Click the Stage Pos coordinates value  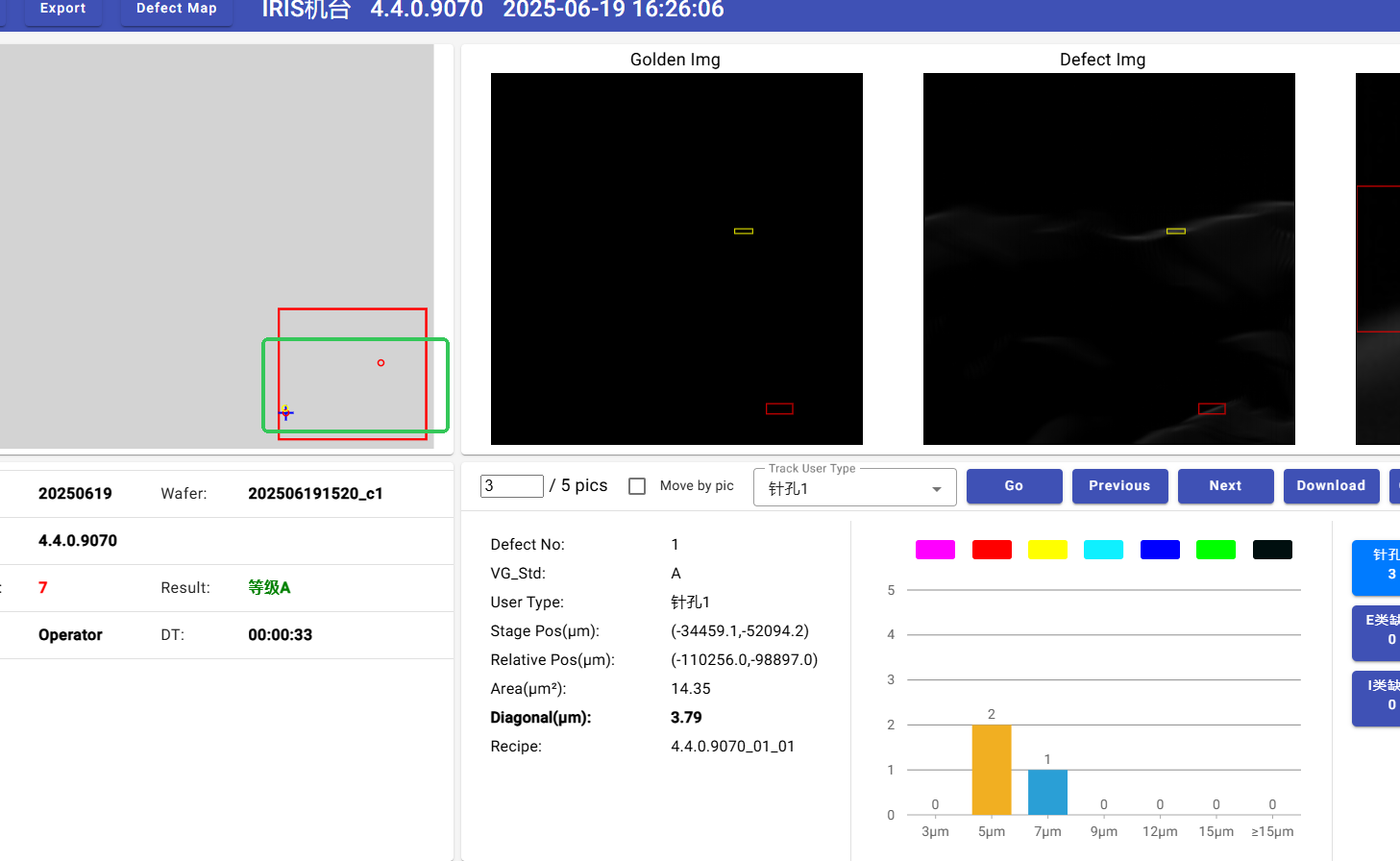[740, 631]
